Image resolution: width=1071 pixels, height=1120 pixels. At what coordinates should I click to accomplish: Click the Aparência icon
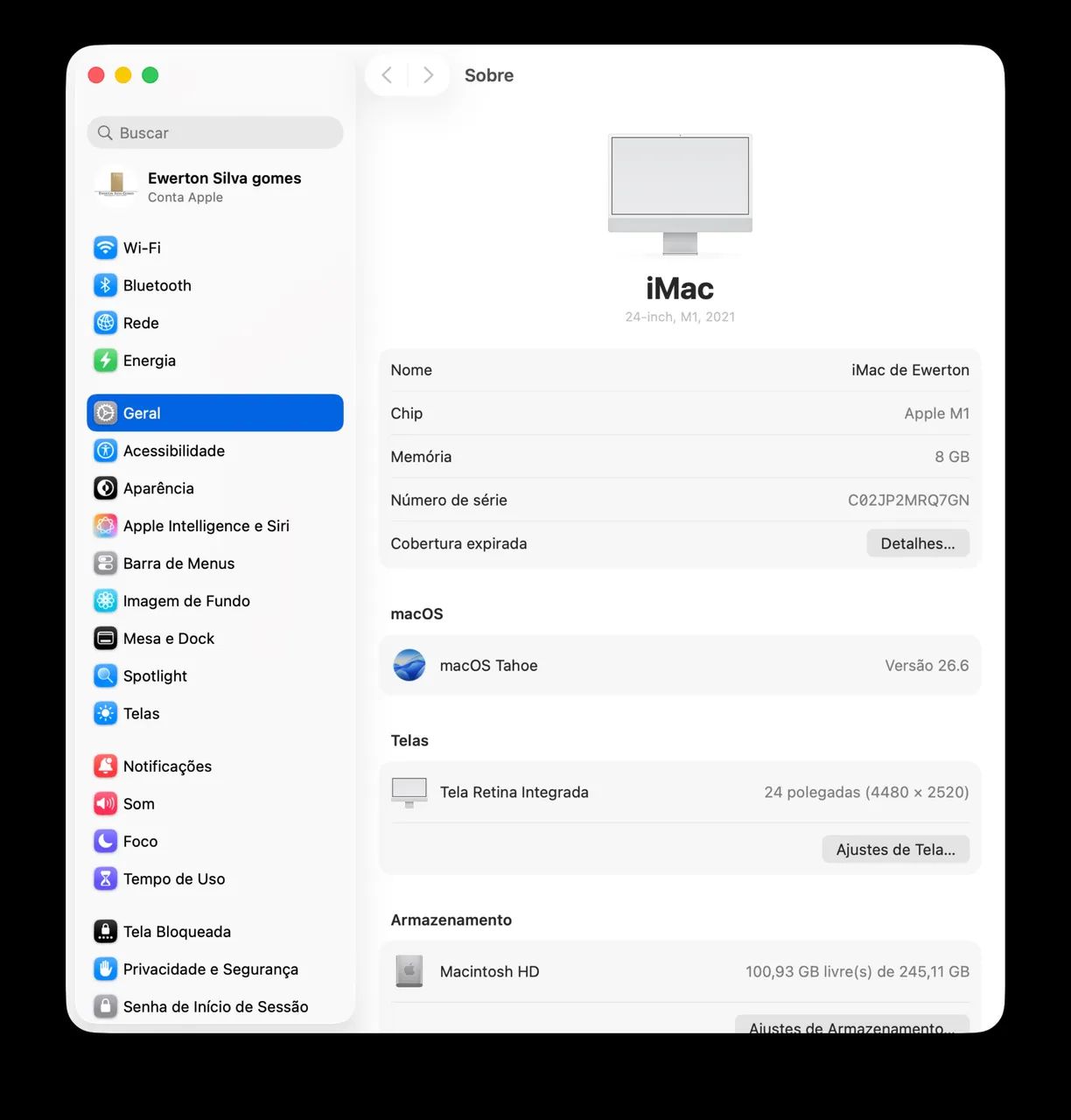(105, 488)
